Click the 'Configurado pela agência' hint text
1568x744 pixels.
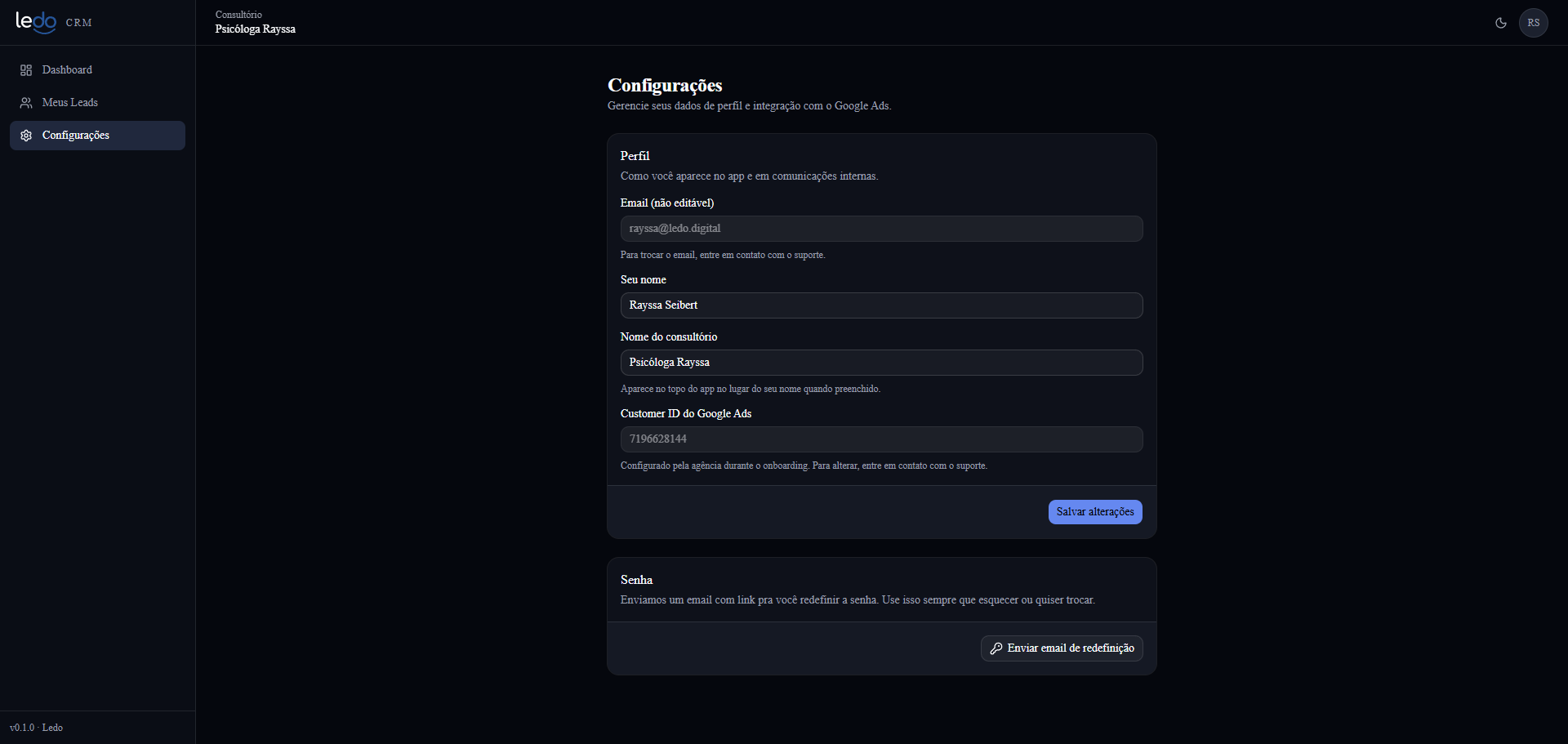(x=804, y=466)
